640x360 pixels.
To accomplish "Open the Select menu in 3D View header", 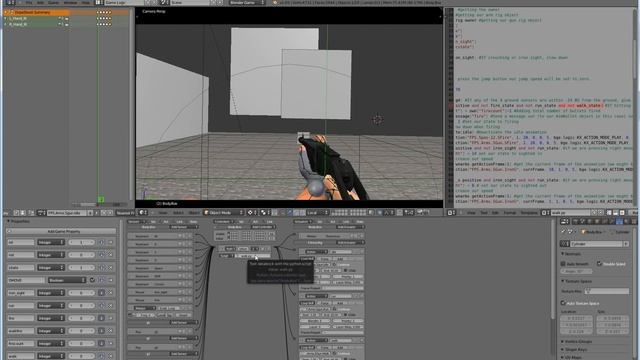I will [x=178, y=213].
